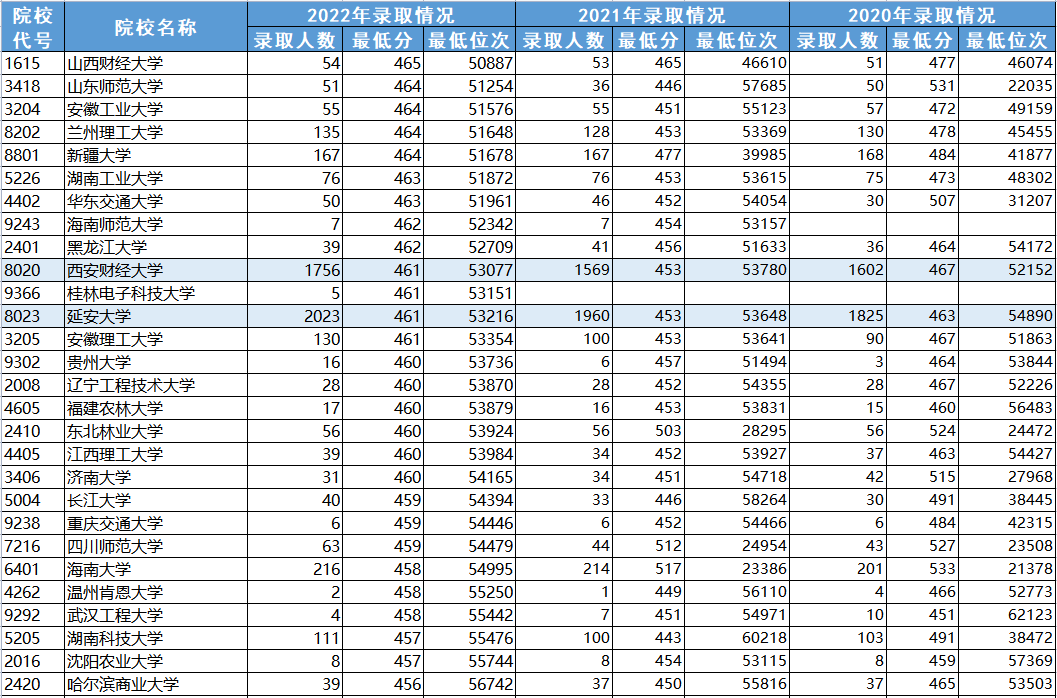Select 2020 lowest score 533

coord(923,569)
